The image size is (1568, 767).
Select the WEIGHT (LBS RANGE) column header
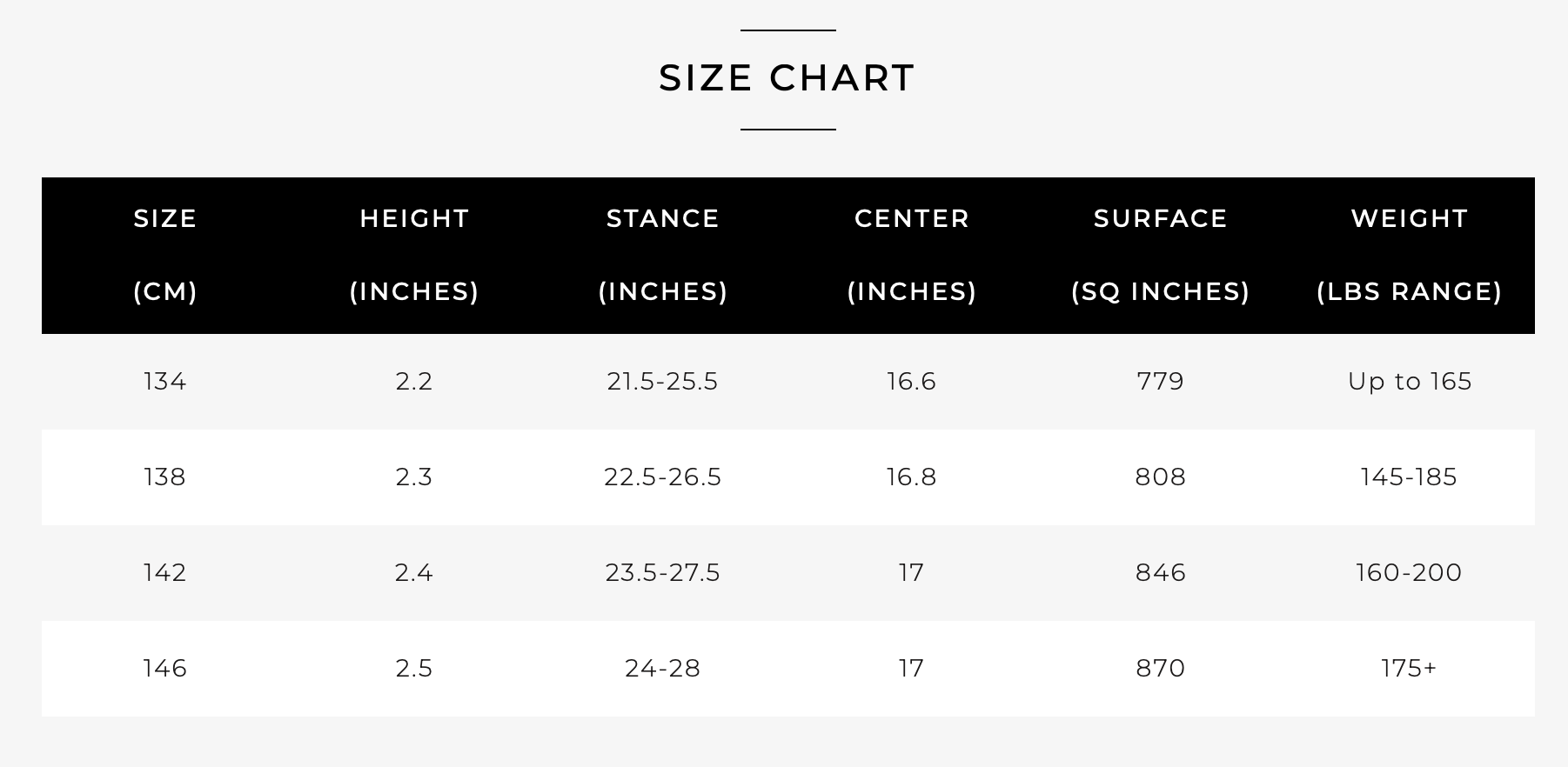pos(1410,255)
